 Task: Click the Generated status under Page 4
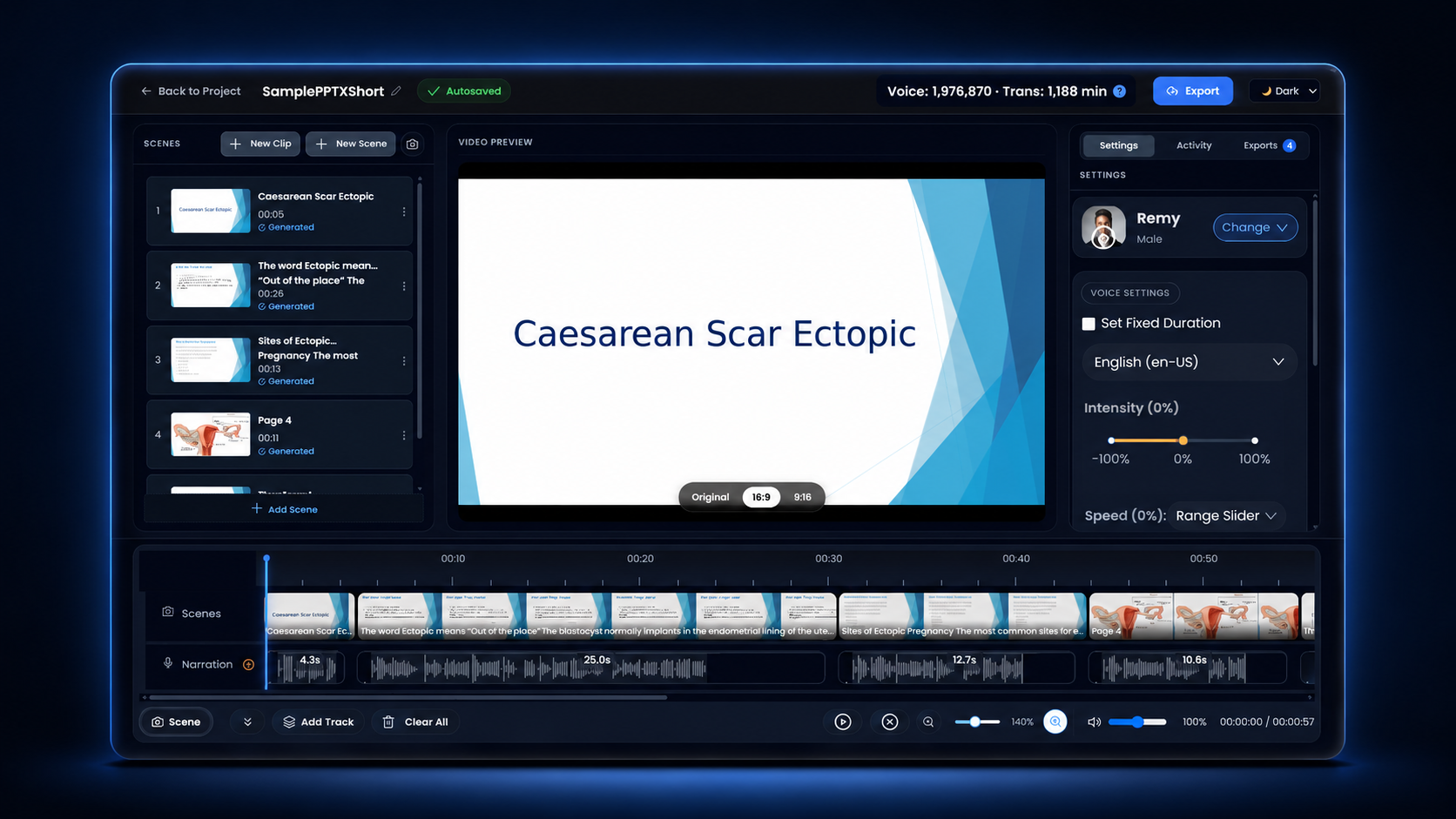click(286, 451)
